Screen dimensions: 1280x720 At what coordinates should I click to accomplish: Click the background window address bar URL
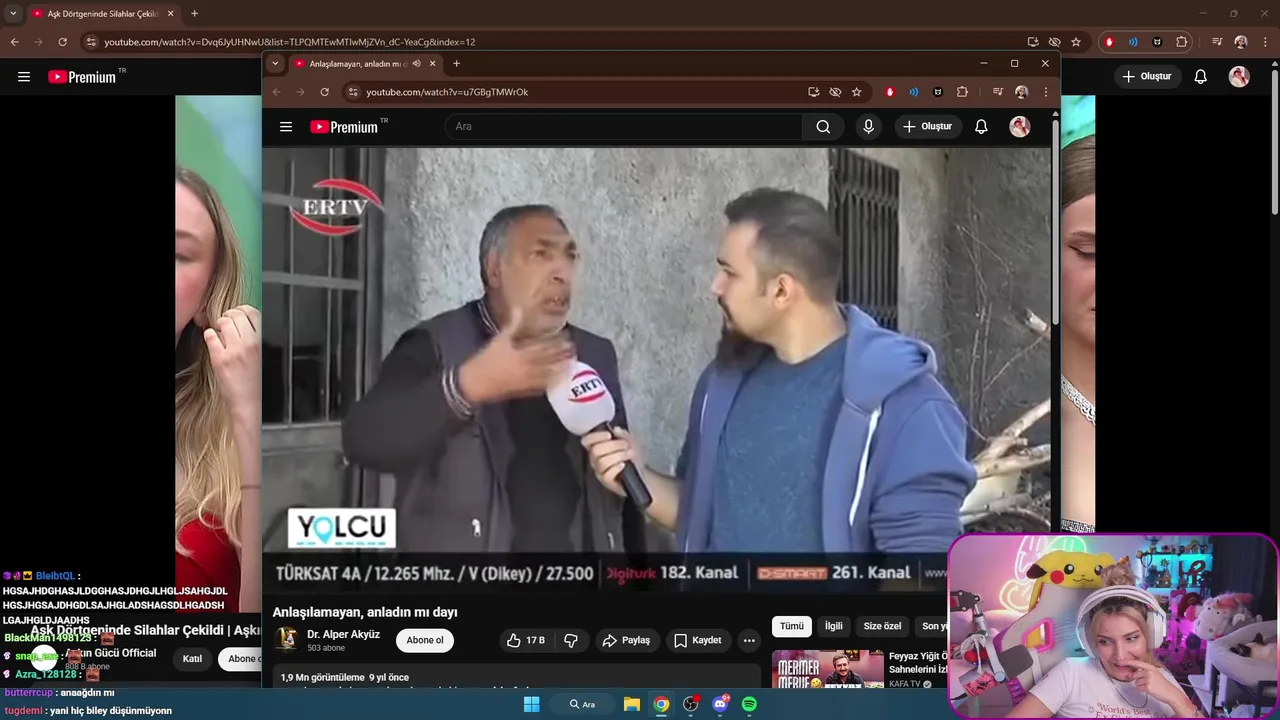[290, 42]
